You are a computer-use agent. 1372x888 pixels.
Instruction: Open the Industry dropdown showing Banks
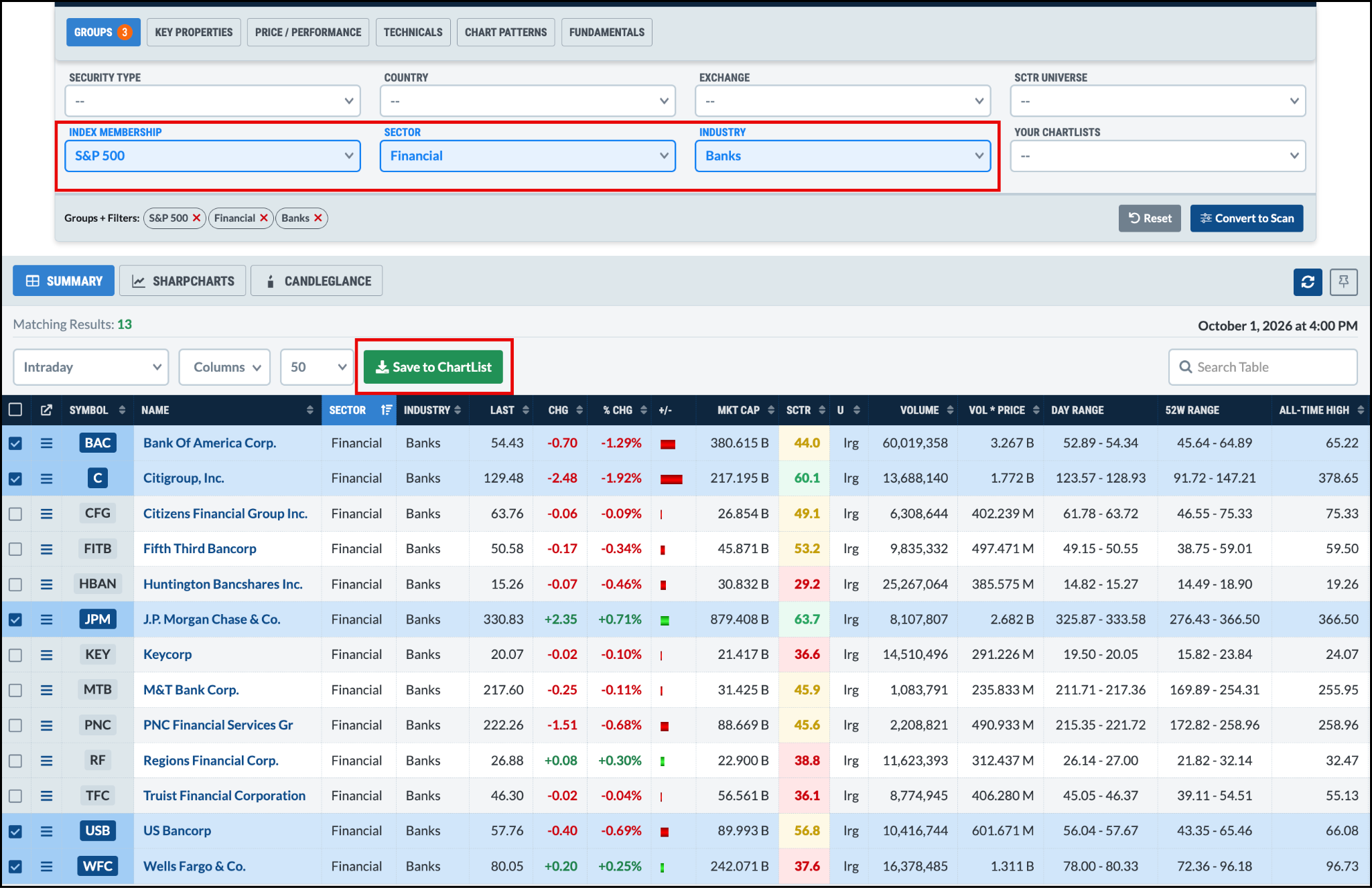point(843,156)
